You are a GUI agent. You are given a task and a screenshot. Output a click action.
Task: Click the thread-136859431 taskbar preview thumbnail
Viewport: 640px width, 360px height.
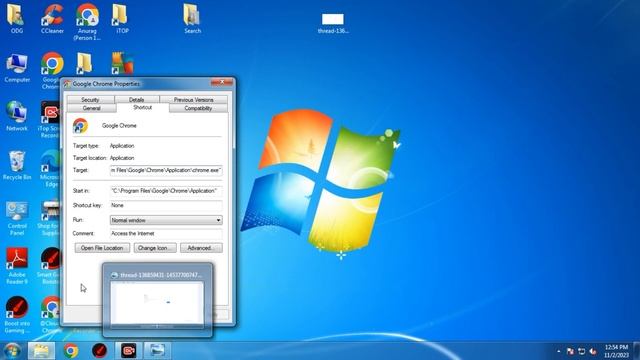coord(157,300)
